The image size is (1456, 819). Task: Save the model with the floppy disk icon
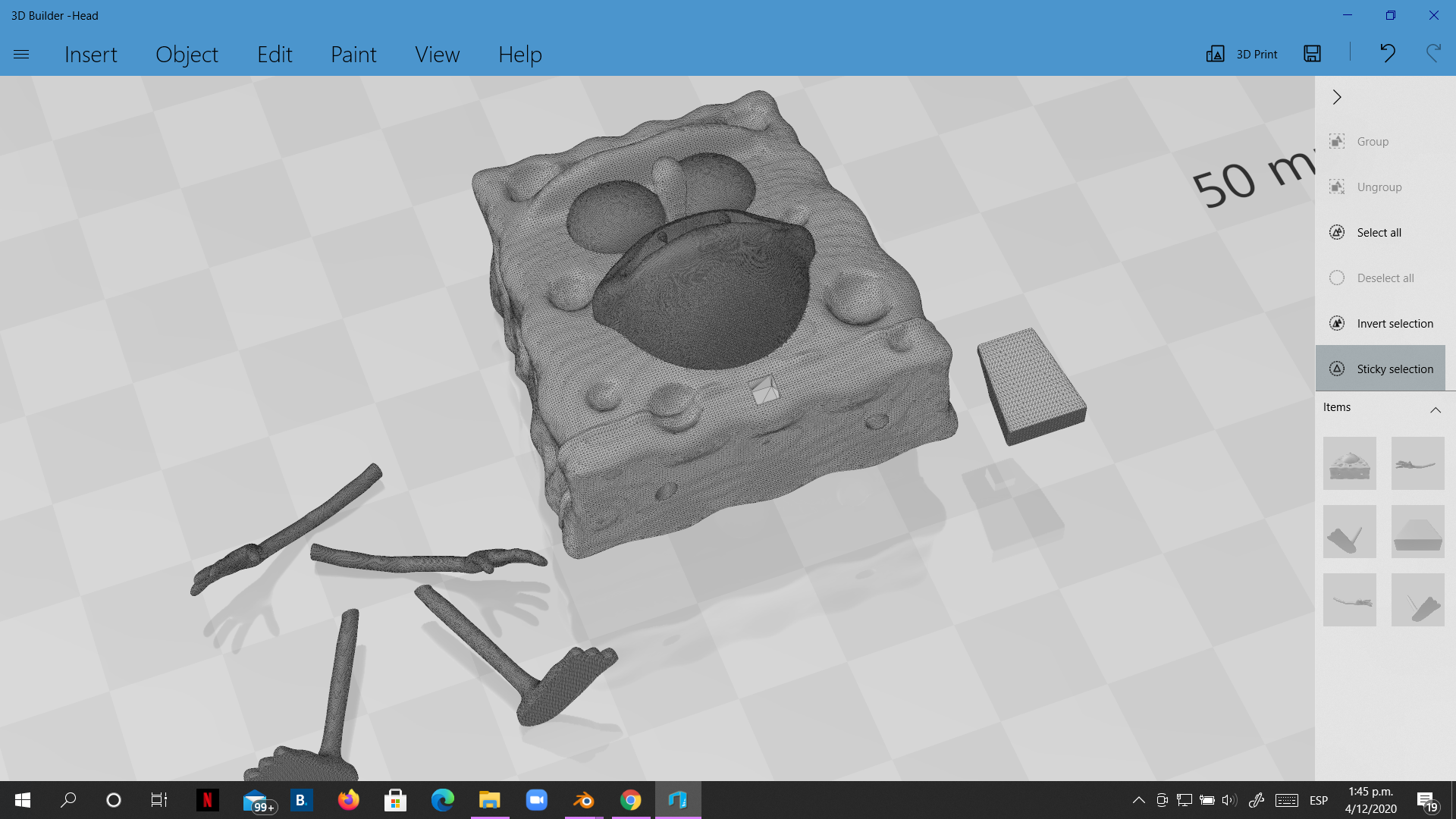(x=1312, y=53)
